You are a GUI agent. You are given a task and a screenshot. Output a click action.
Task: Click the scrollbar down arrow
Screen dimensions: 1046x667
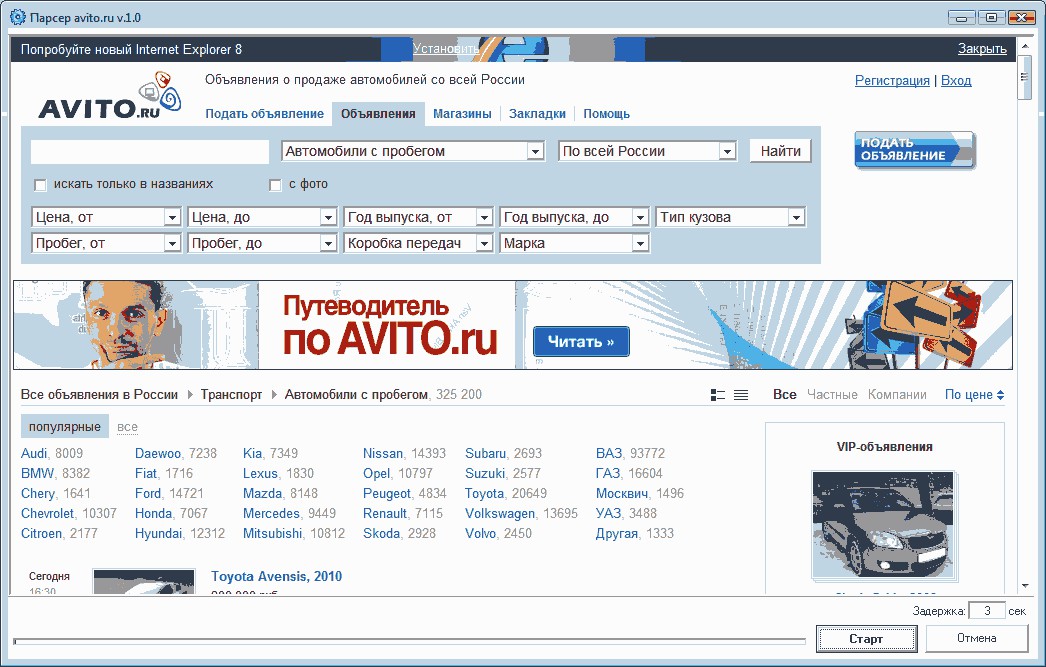coord(1025,586)
